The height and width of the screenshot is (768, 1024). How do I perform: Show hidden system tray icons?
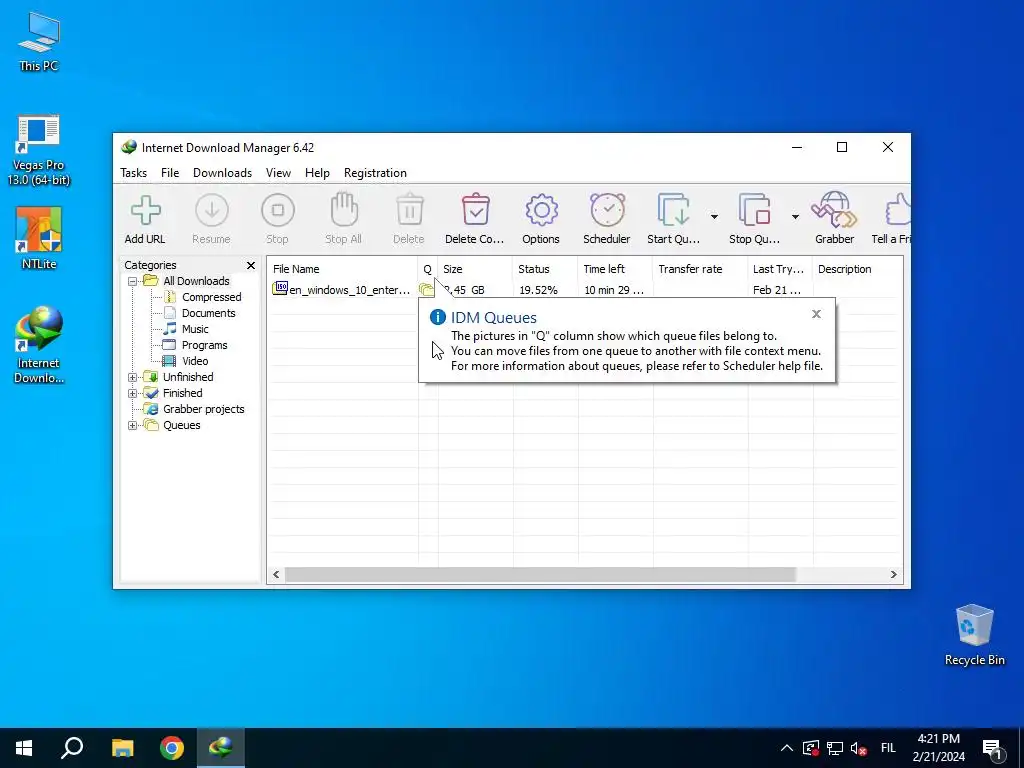point(787,748)
